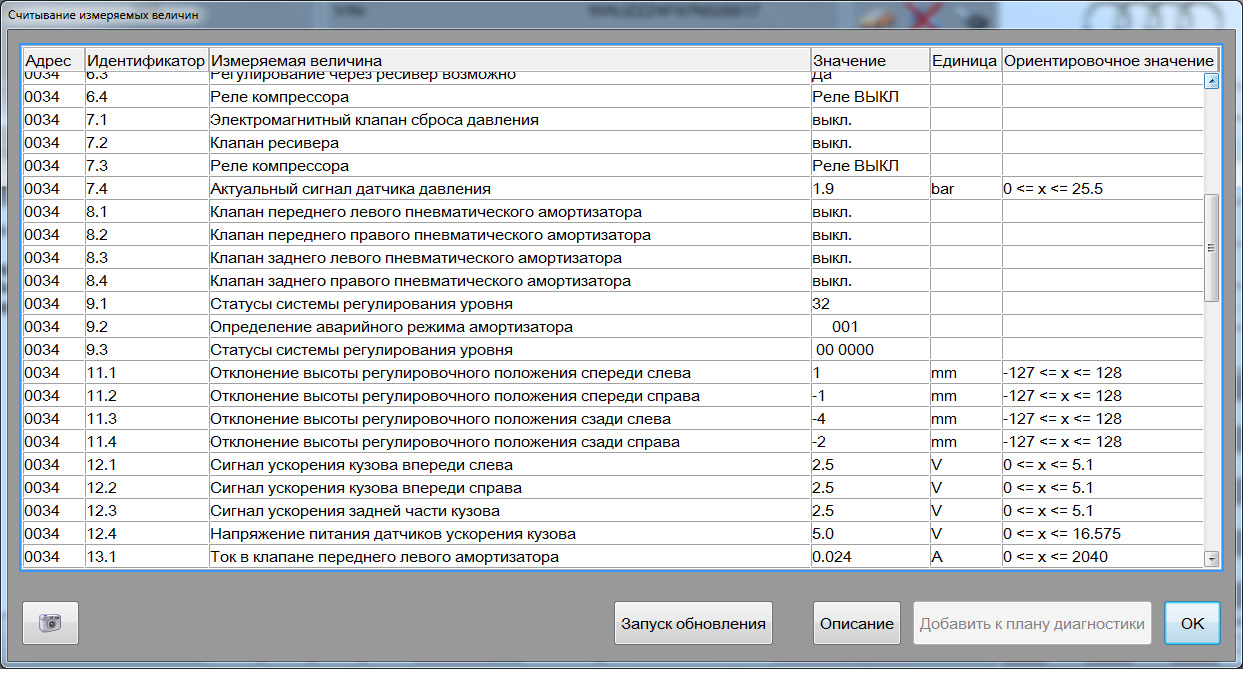Select Электромагнитный клапан сброса давления row
Screen dimensions: 1243x675
(613, 120)
